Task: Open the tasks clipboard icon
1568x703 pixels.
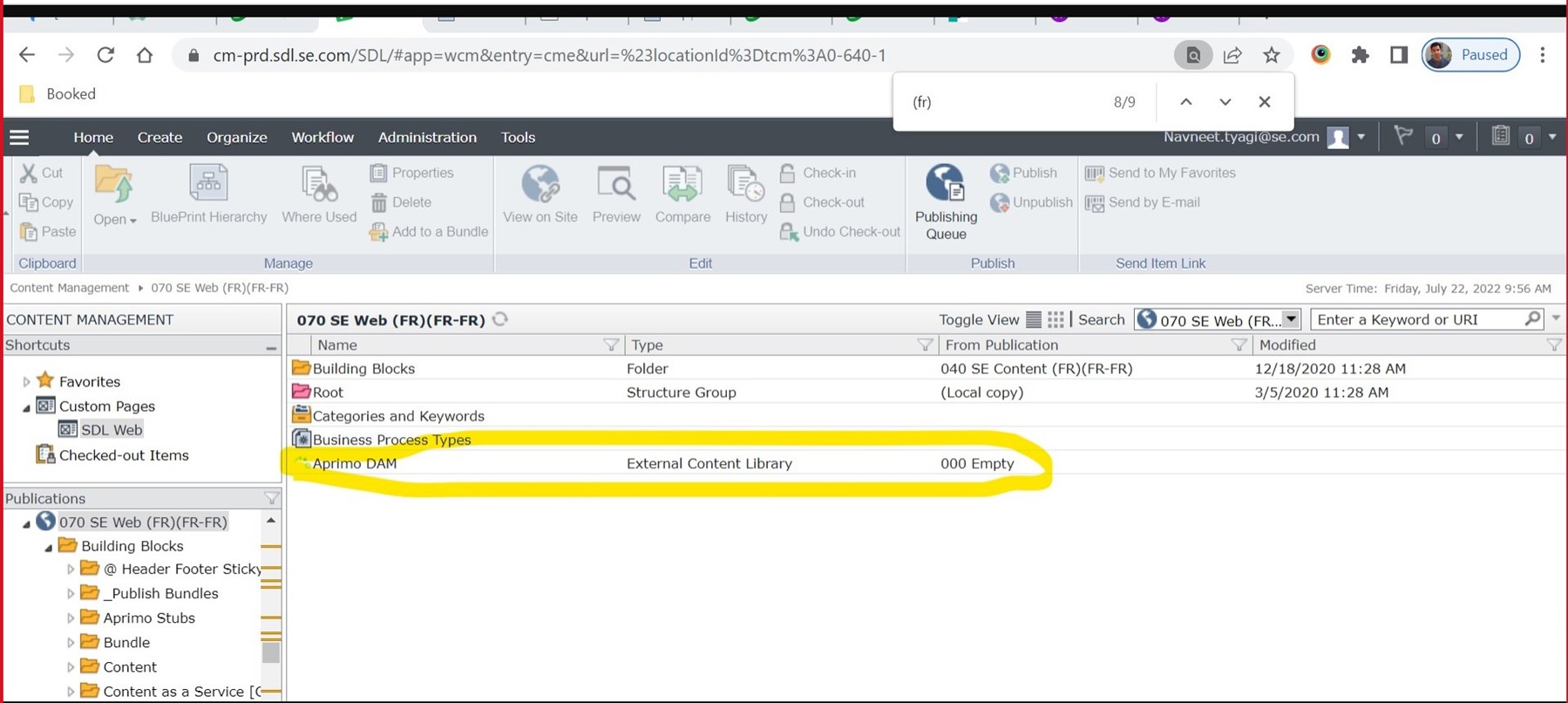Action: coord(1500,136)
